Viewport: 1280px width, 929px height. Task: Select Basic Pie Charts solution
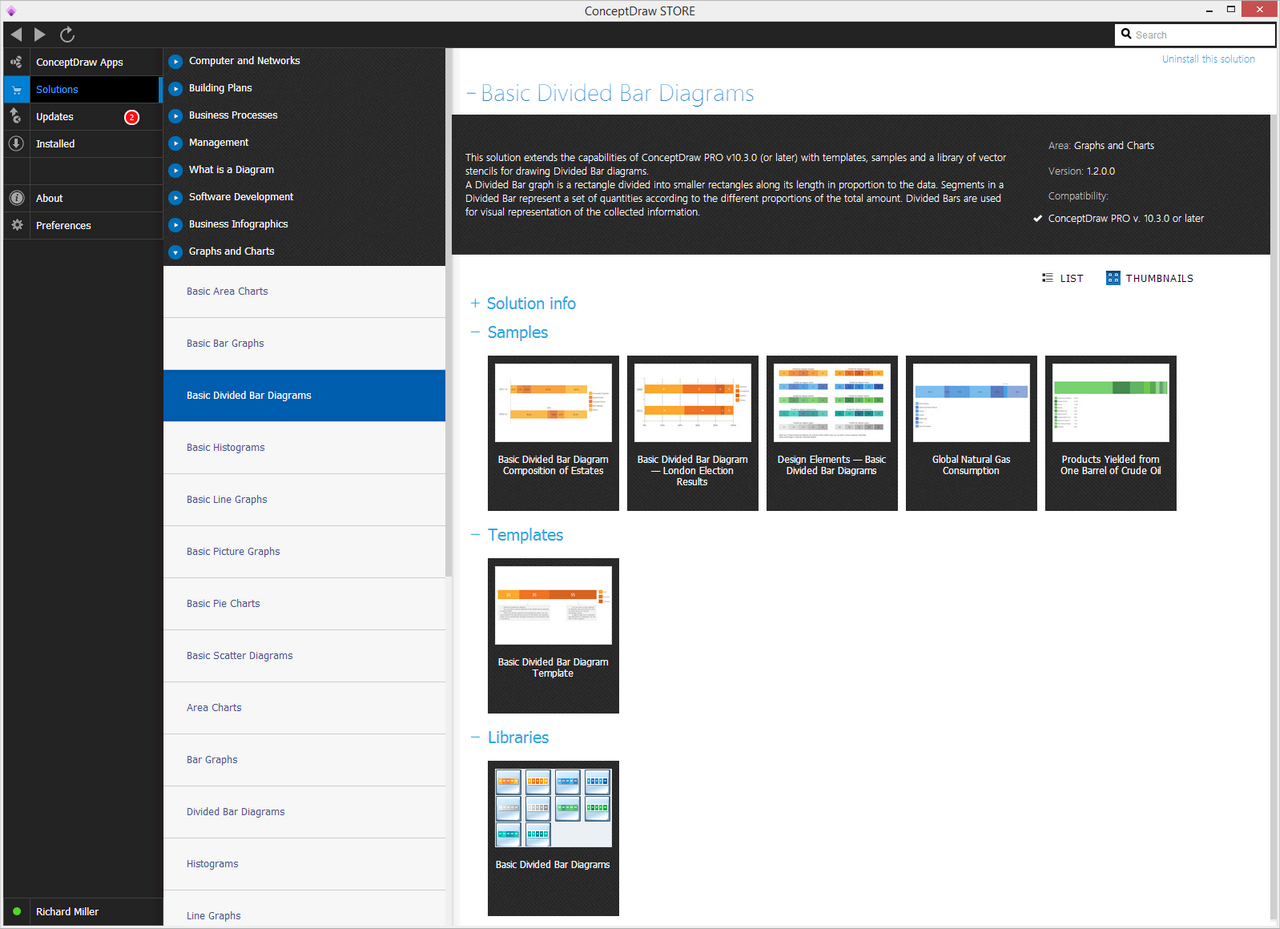click(x=304, y=604)
